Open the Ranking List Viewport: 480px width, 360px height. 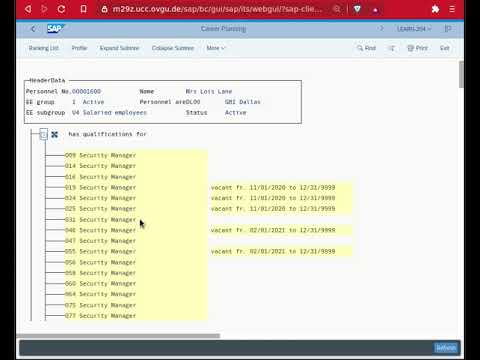(44, 48)
